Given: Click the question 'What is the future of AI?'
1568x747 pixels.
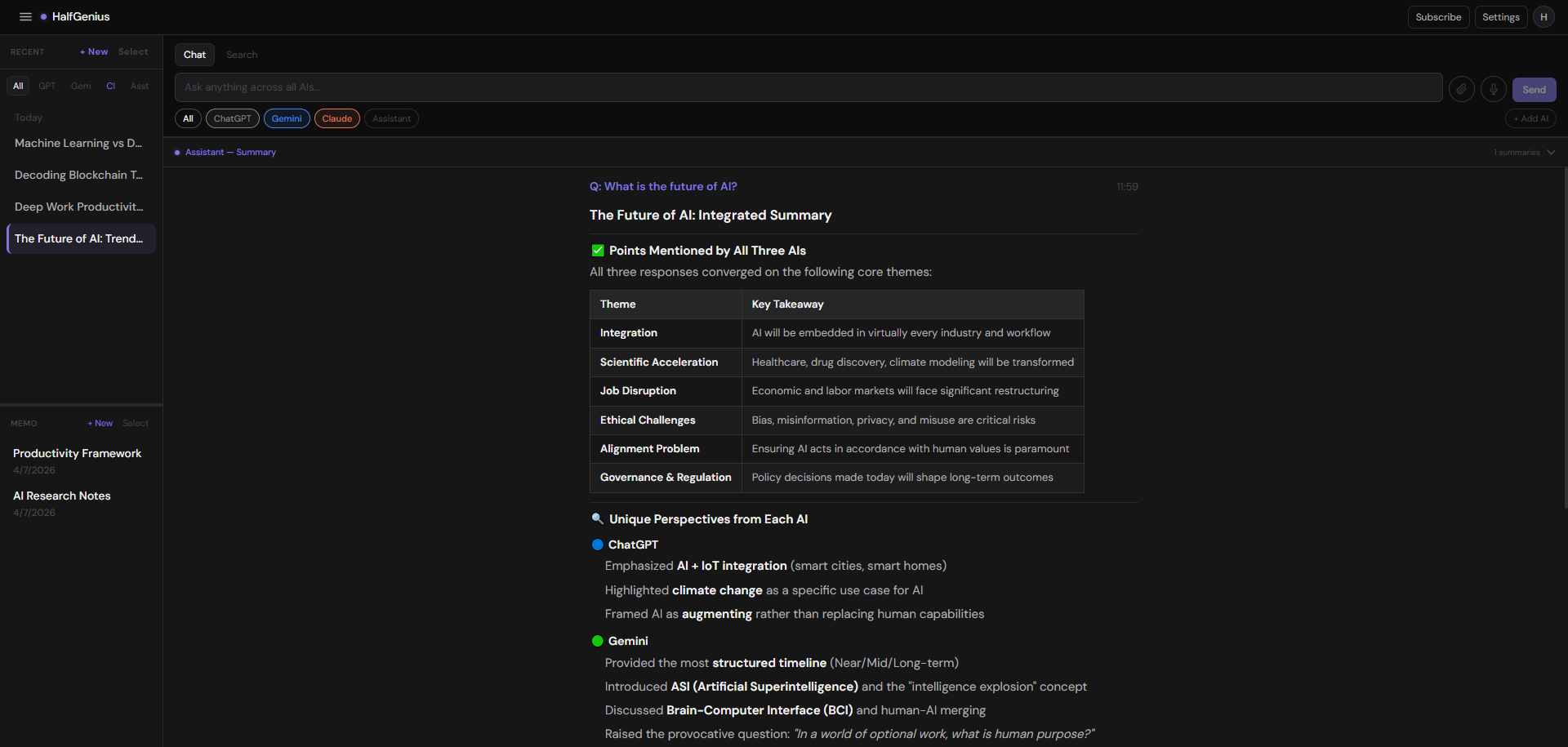Looking at the screenshot, I should [x=663, y=187].
